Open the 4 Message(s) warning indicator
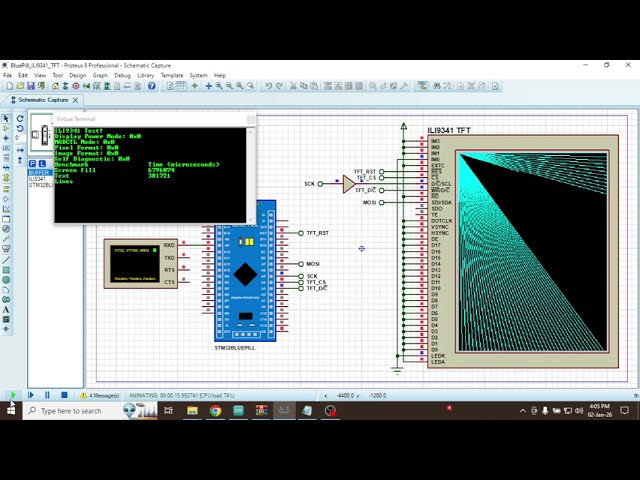This screenshot has width=640, height=480. tap(100, 396)
